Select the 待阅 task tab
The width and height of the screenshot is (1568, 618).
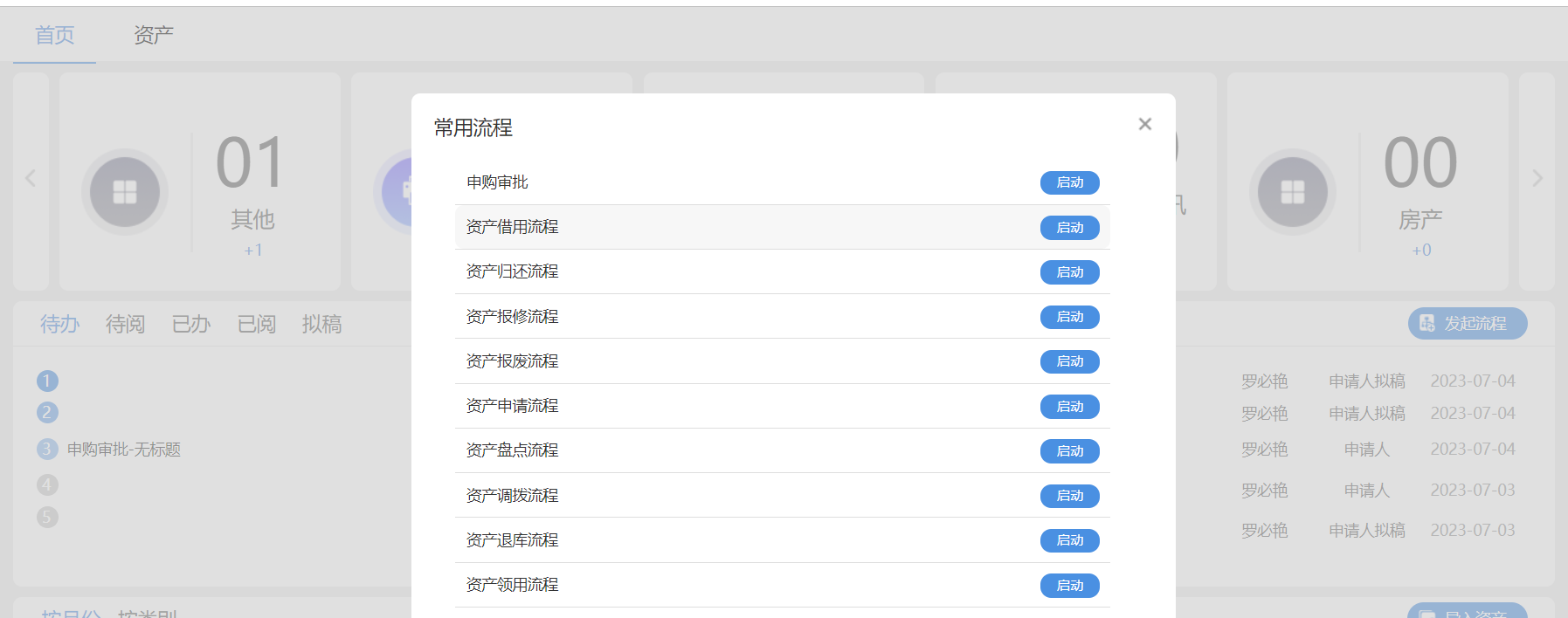point(125,325)
